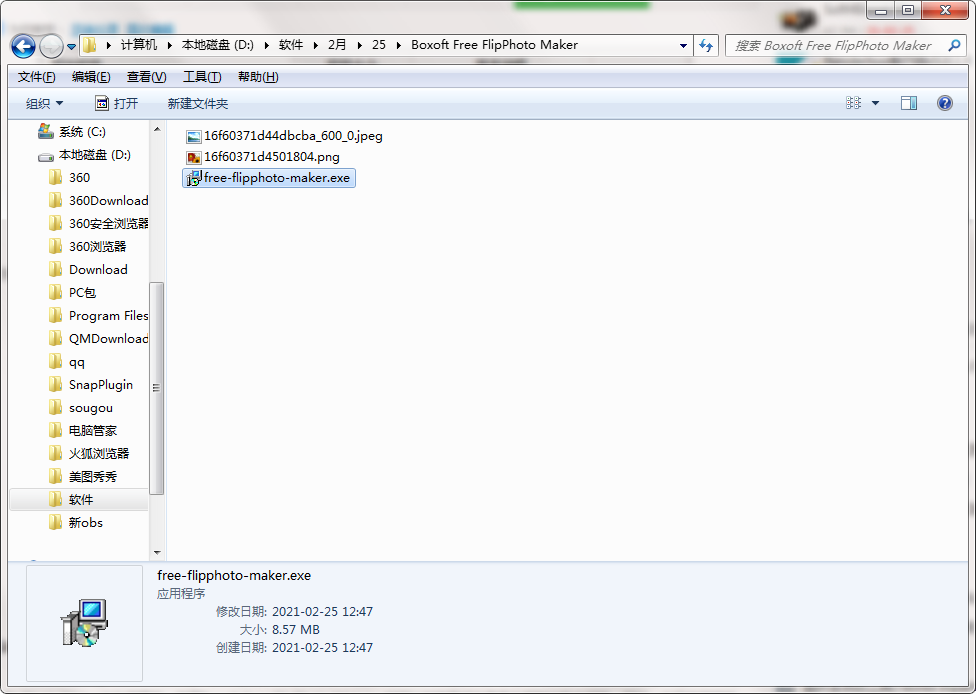
Task: Open the Download folder in sidebar
Action: coord(98,270)
